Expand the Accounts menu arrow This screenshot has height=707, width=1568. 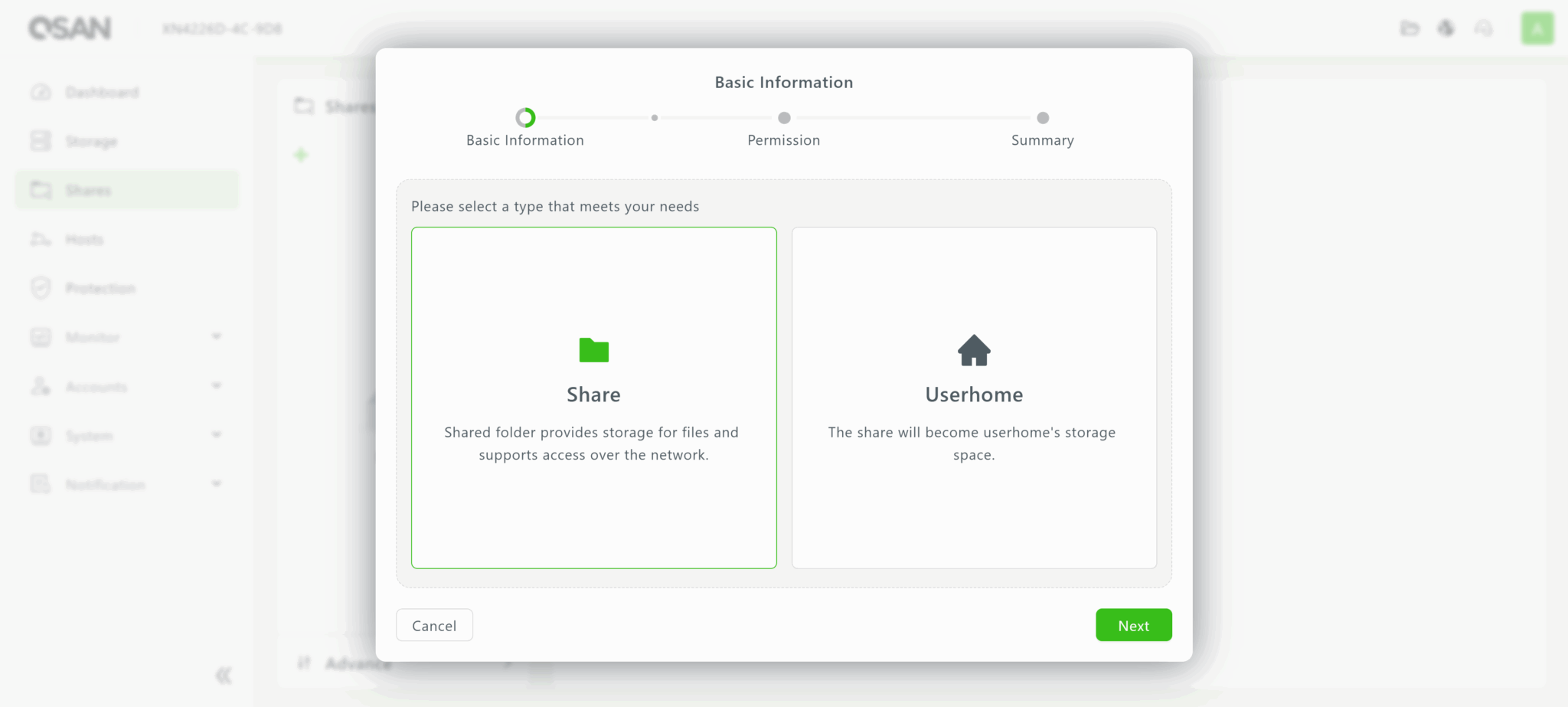coord(217,386)
